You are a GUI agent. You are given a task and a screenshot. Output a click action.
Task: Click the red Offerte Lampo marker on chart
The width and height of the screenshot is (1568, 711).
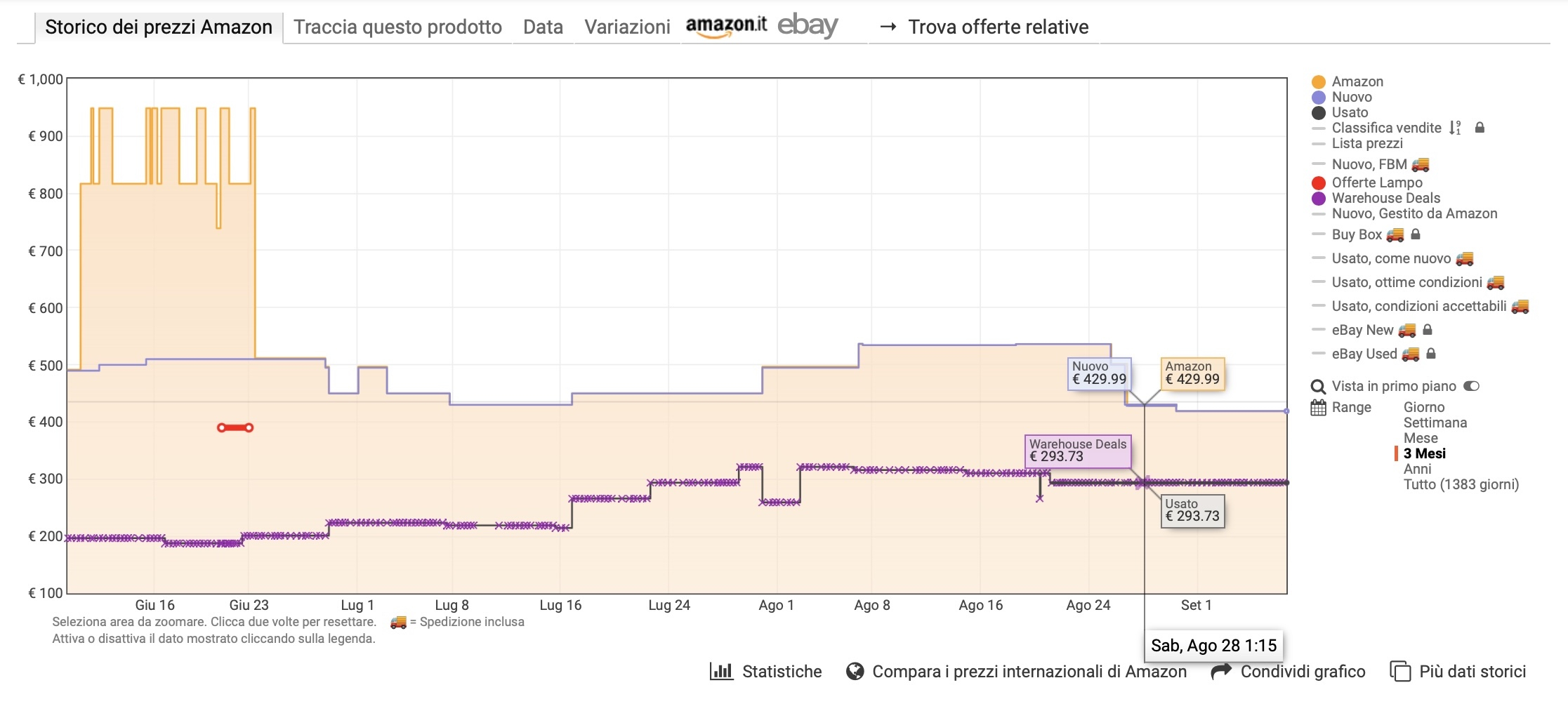(235, 427)
